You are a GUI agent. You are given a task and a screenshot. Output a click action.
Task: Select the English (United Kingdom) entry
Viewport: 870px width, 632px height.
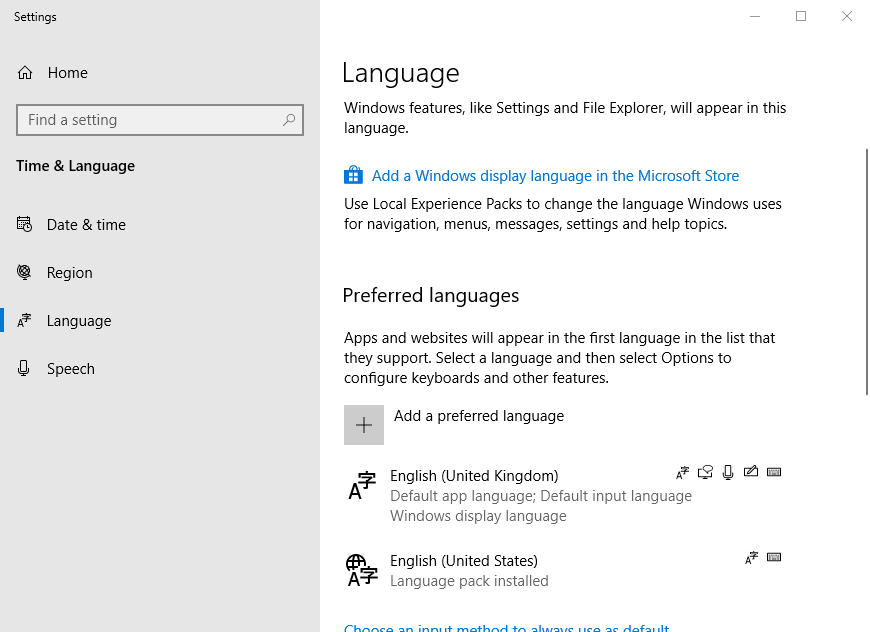(x=563, y=496)
